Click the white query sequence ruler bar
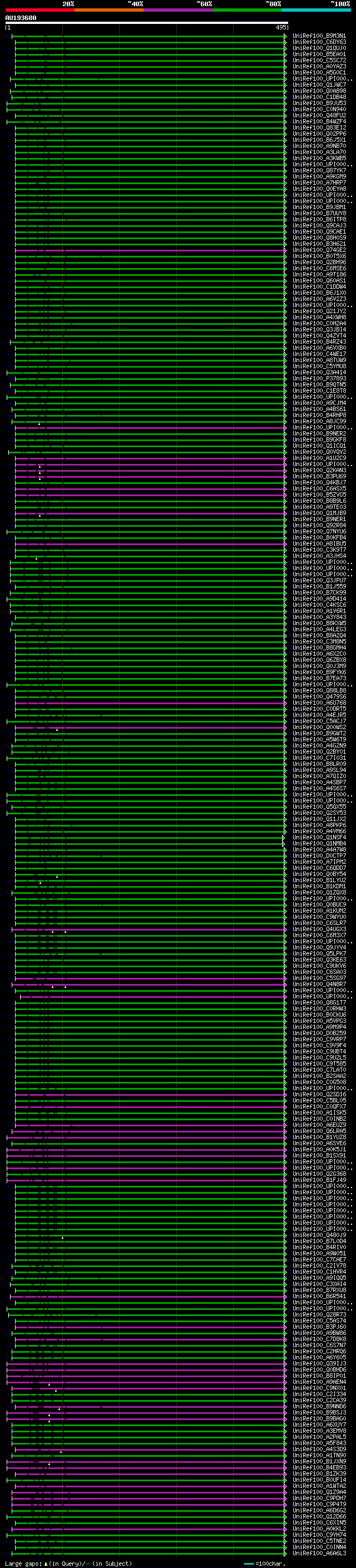 146,23
